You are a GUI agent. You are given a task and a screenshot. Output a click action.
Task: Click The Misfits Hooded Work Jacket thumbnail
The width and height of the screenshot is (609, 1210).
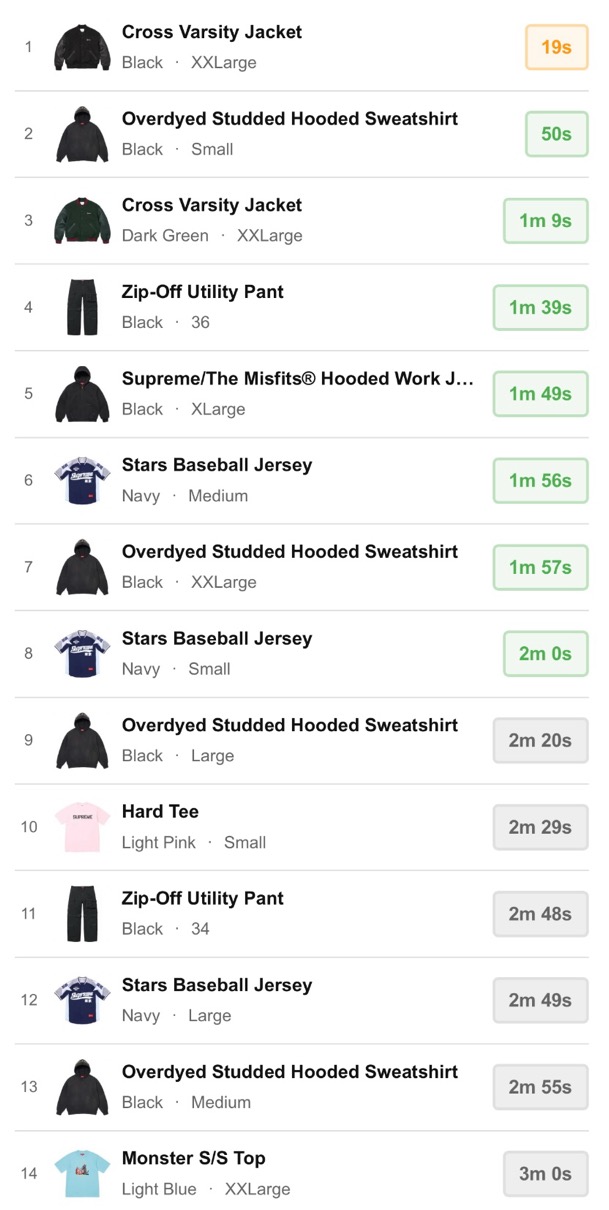coord(82,394)
